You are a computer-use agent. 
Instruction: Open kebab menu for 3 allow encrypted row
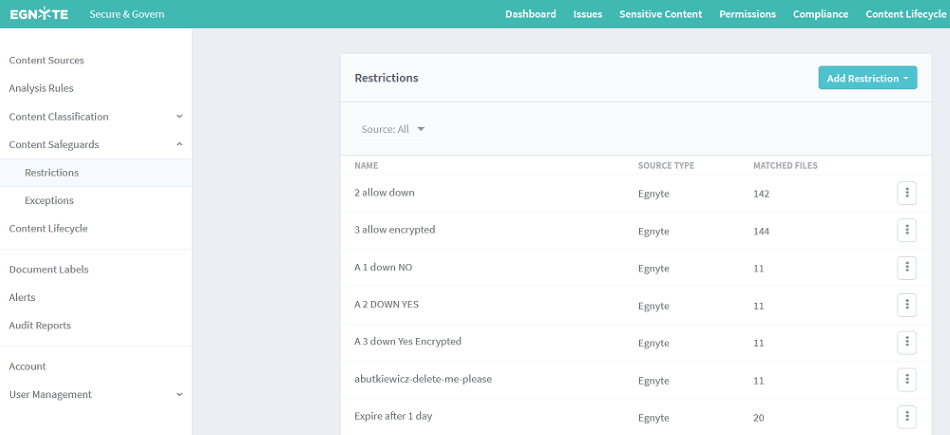point(906,230)
